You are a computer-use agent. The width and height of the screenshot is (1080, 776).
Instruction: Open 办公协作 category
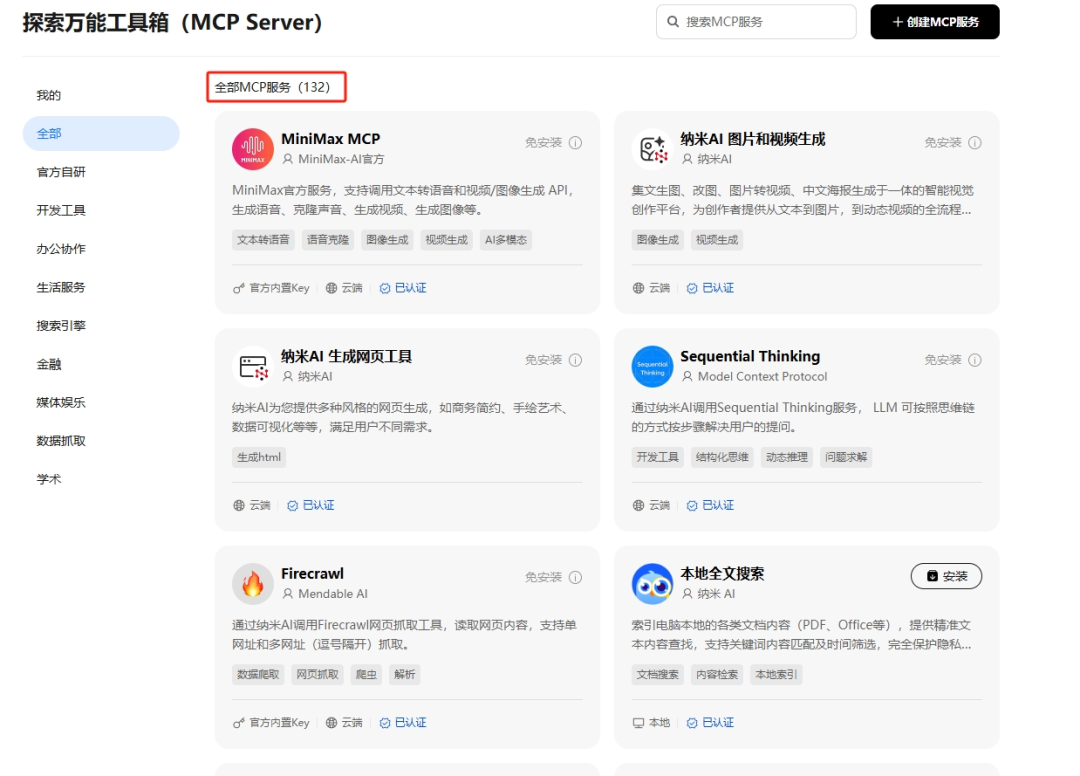(x=61, y=249)
